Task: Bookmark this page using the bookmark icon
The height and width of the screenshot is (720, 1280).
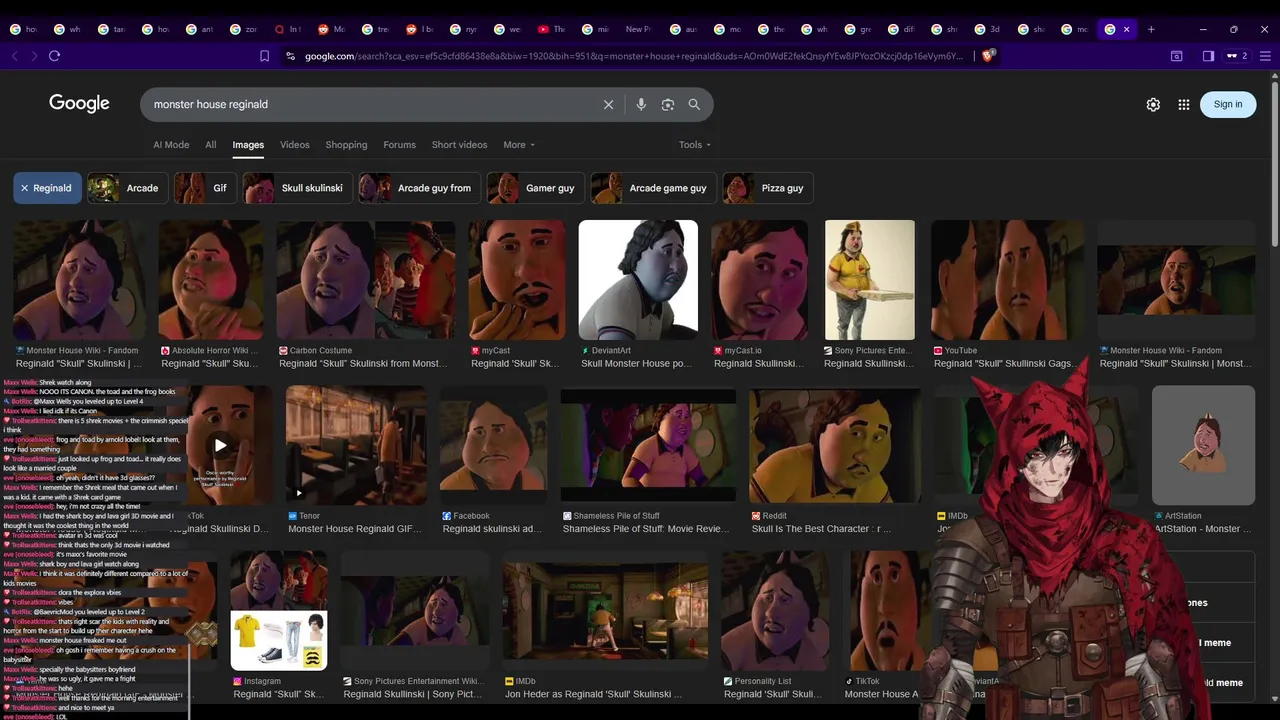Action: click(x=264, y=56)
